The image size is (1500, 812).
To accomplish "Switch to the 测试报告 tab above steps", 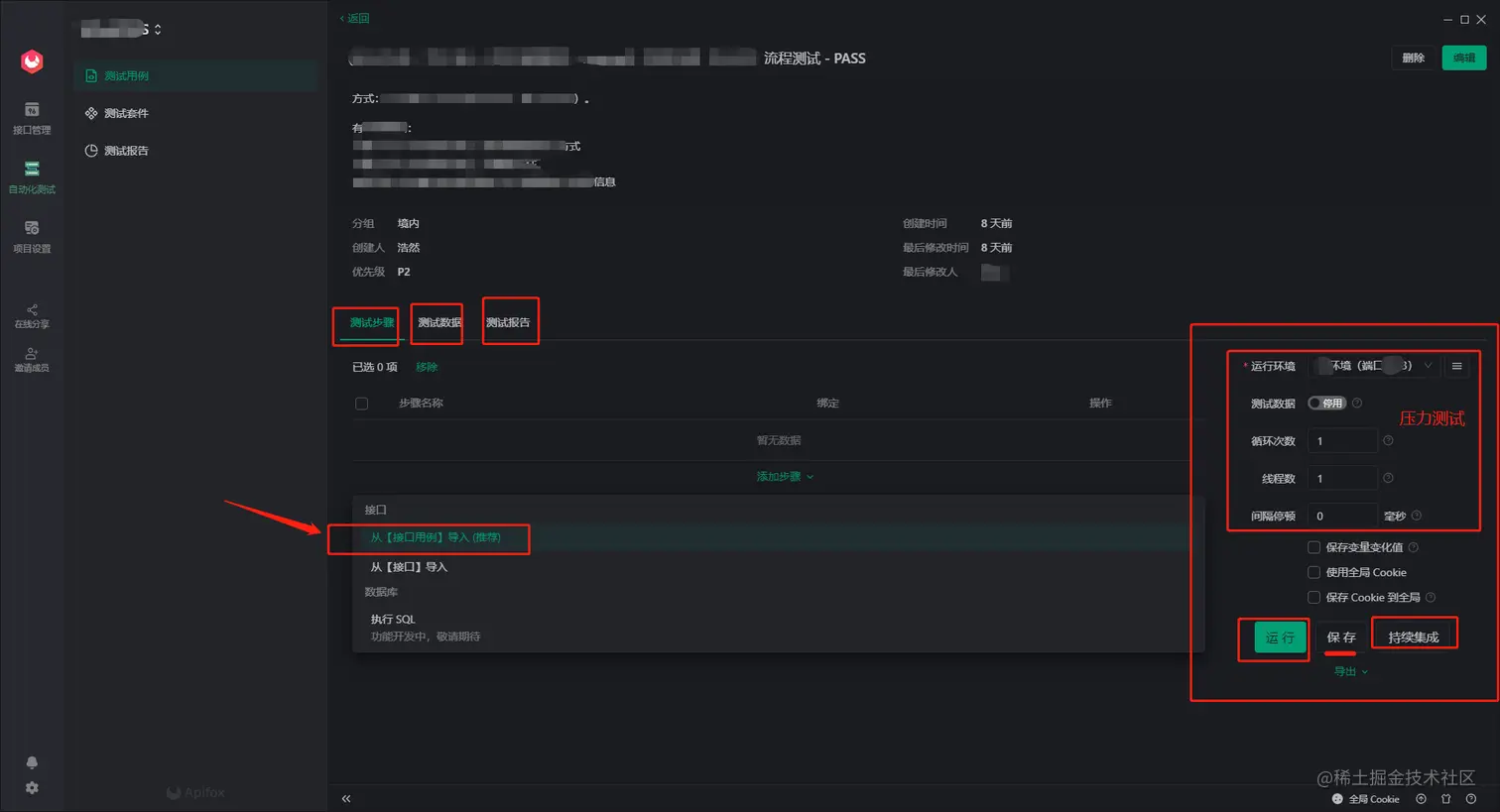I will [x=508, y=322].
